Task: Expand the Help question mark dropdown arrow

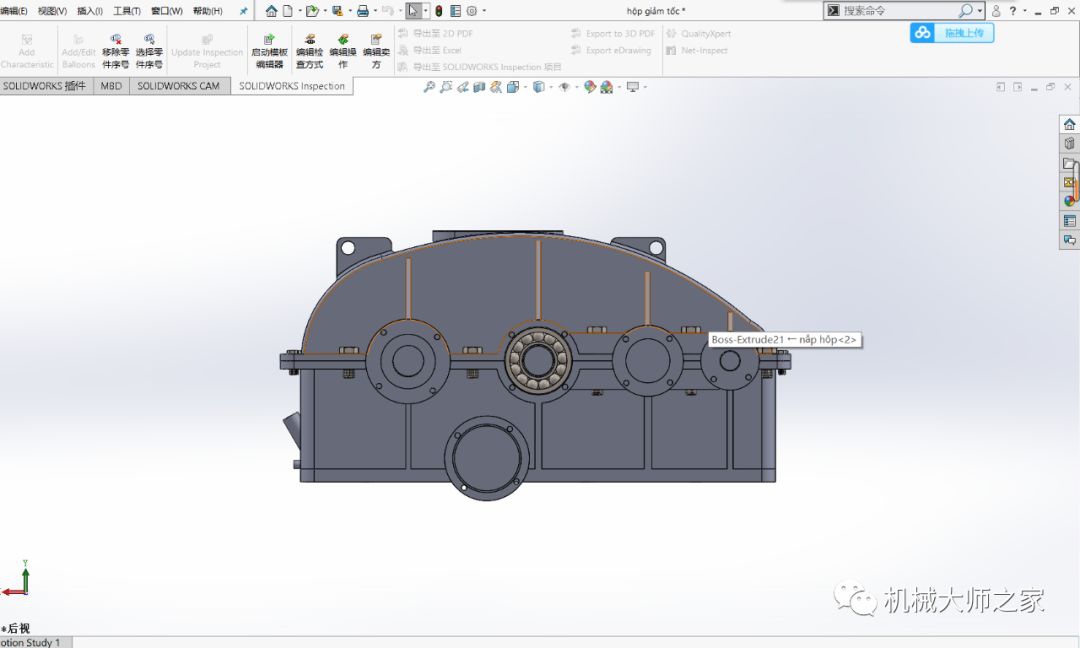Action: (x=1024, y=11)
